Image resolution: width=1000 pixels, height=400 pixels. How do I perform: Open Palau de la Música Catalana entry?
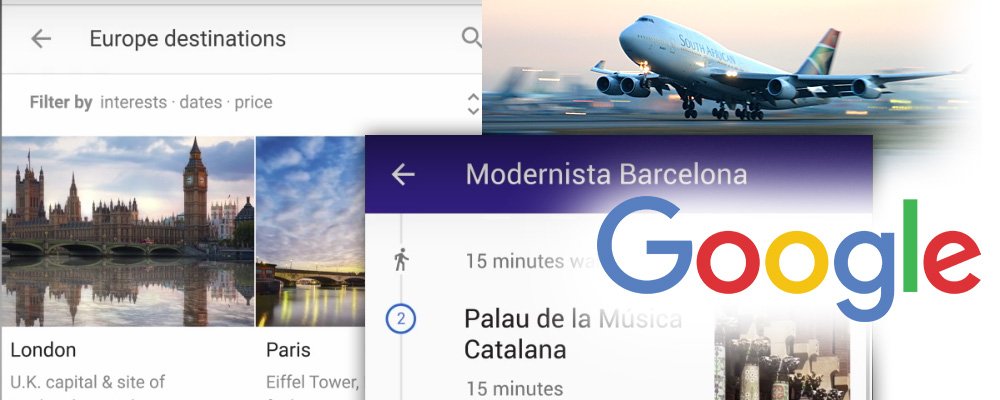(x=573, y=334)
